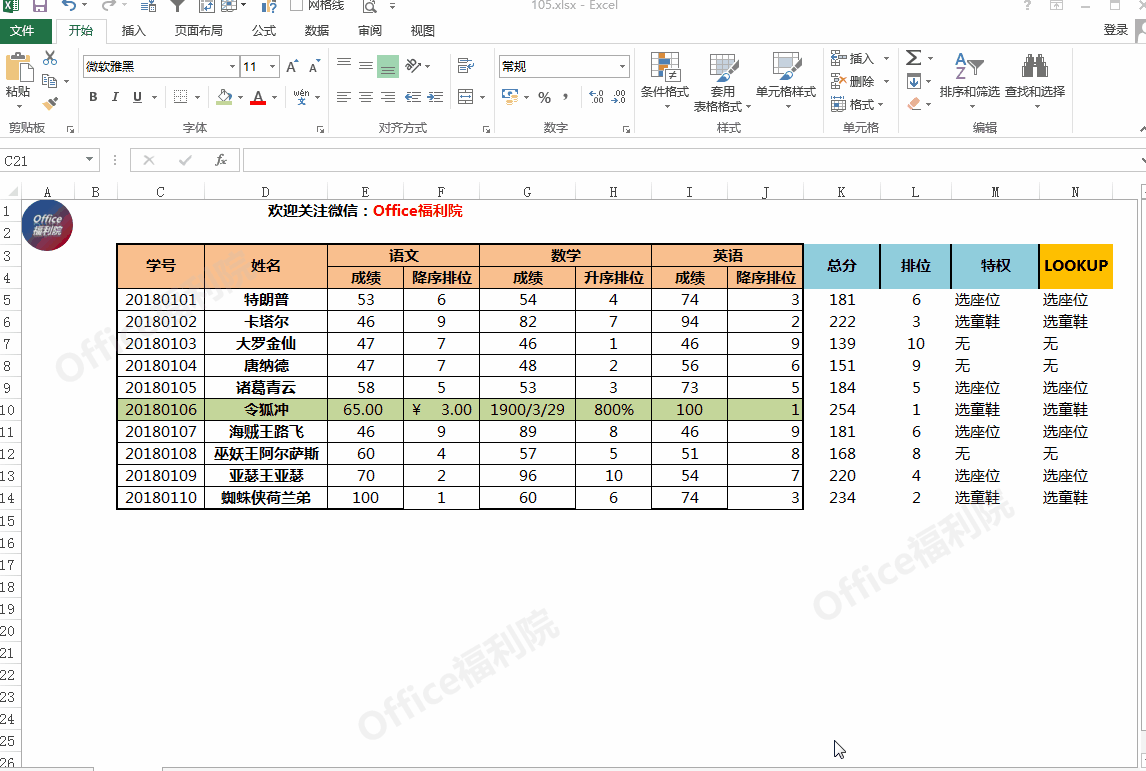The image size is (1146, 771).
Task: Switch to the 页面布局 tab
Action: [199, 31]
